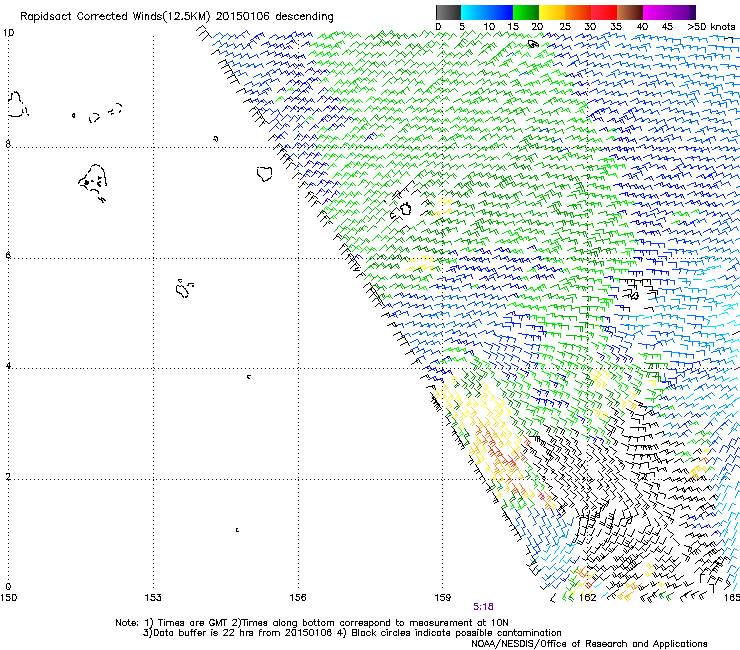Click the latitude label '8'
740x650 pixels.
(8, 144)
